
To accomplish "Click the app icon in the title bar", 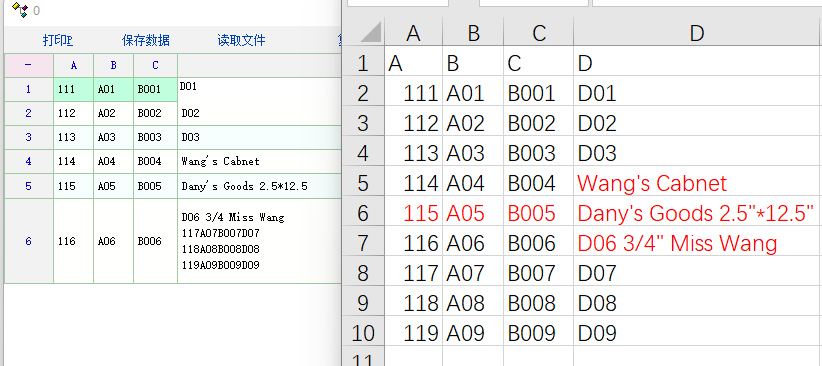I will coord(20,9).
